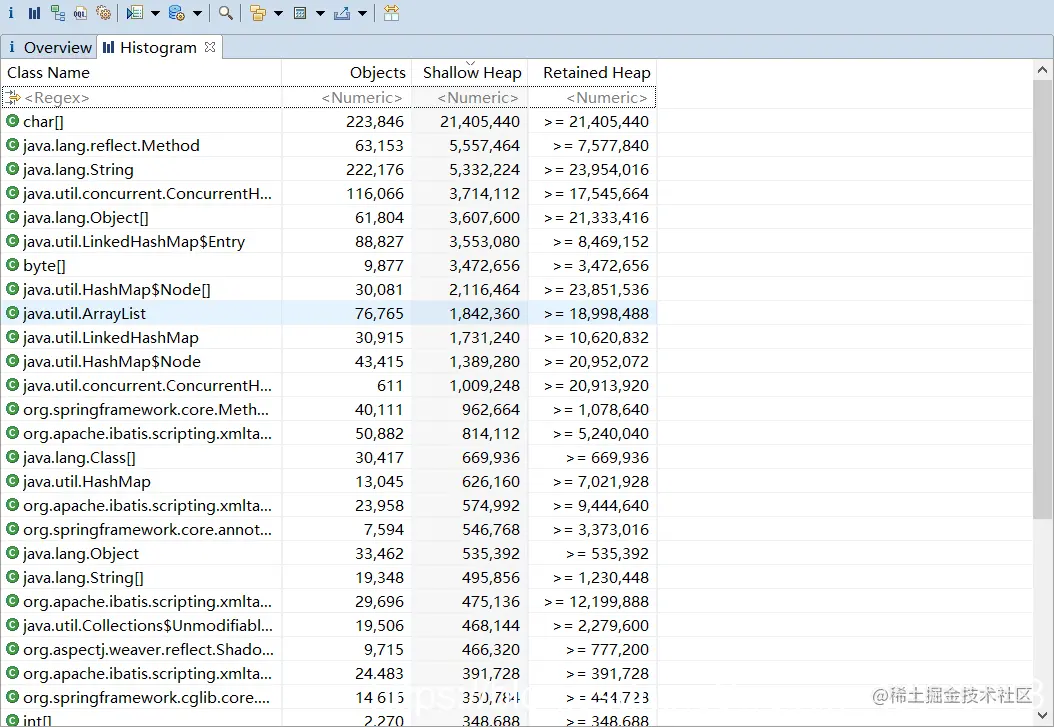Expand the Calculate retained size dropdown arrow
The image size is (1054, 727).
pyautogui.click(x=320, y=13)
